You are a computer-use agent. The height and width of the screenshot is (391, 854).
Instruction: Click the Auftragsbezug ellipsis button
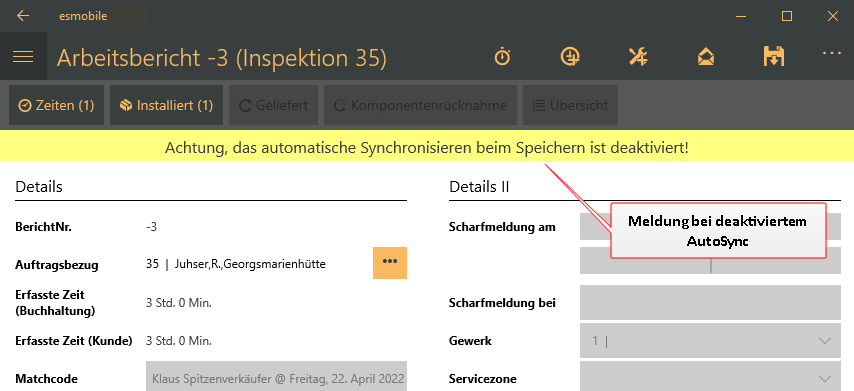(x=390, y=262)
